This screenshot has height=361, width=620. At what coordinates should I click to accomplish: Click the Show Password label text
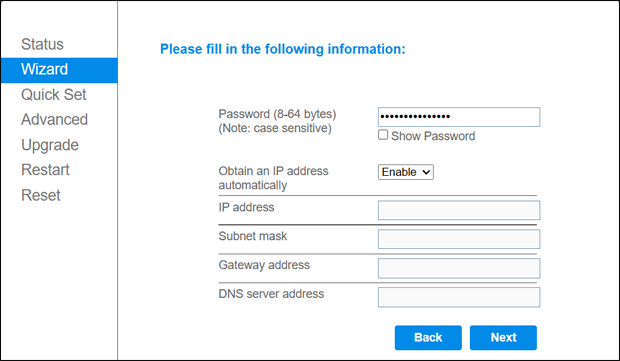pos(433,136)
